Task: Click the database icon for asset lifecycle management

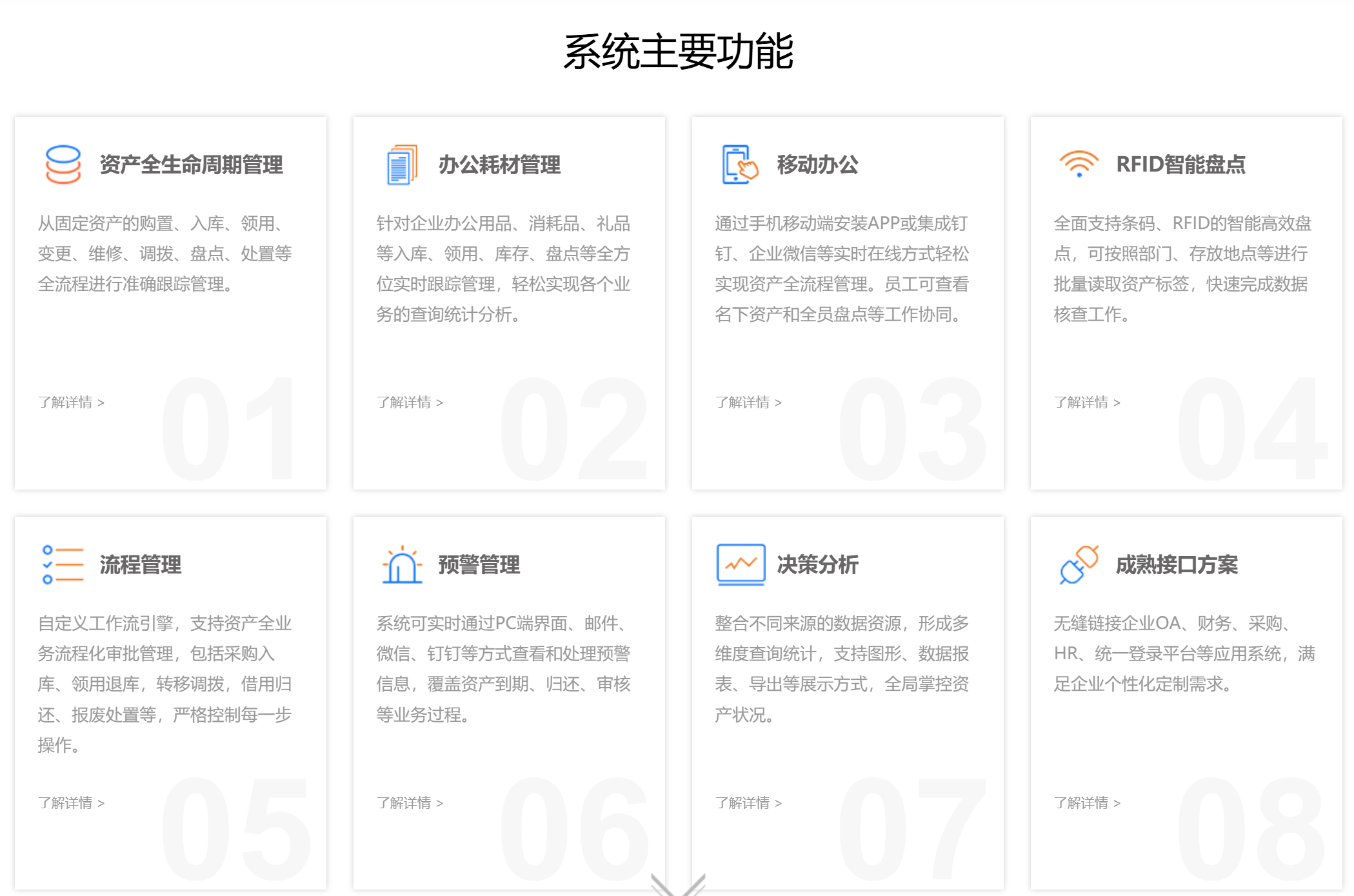Action: pyautogui.click(x=63, y=164)
